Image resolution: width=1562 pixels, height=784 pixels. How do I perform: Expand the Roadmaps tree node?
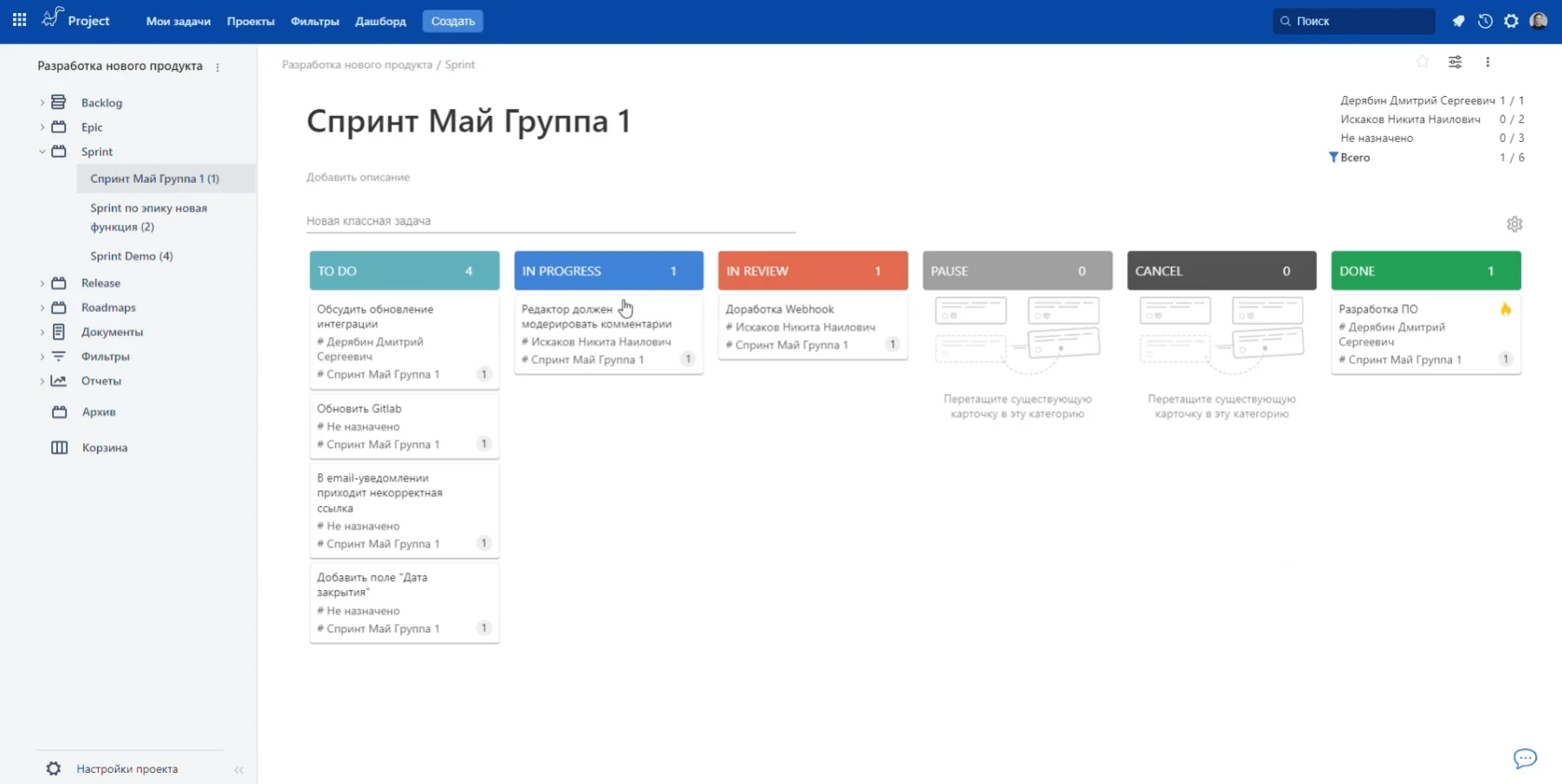[x=42, y=307]
